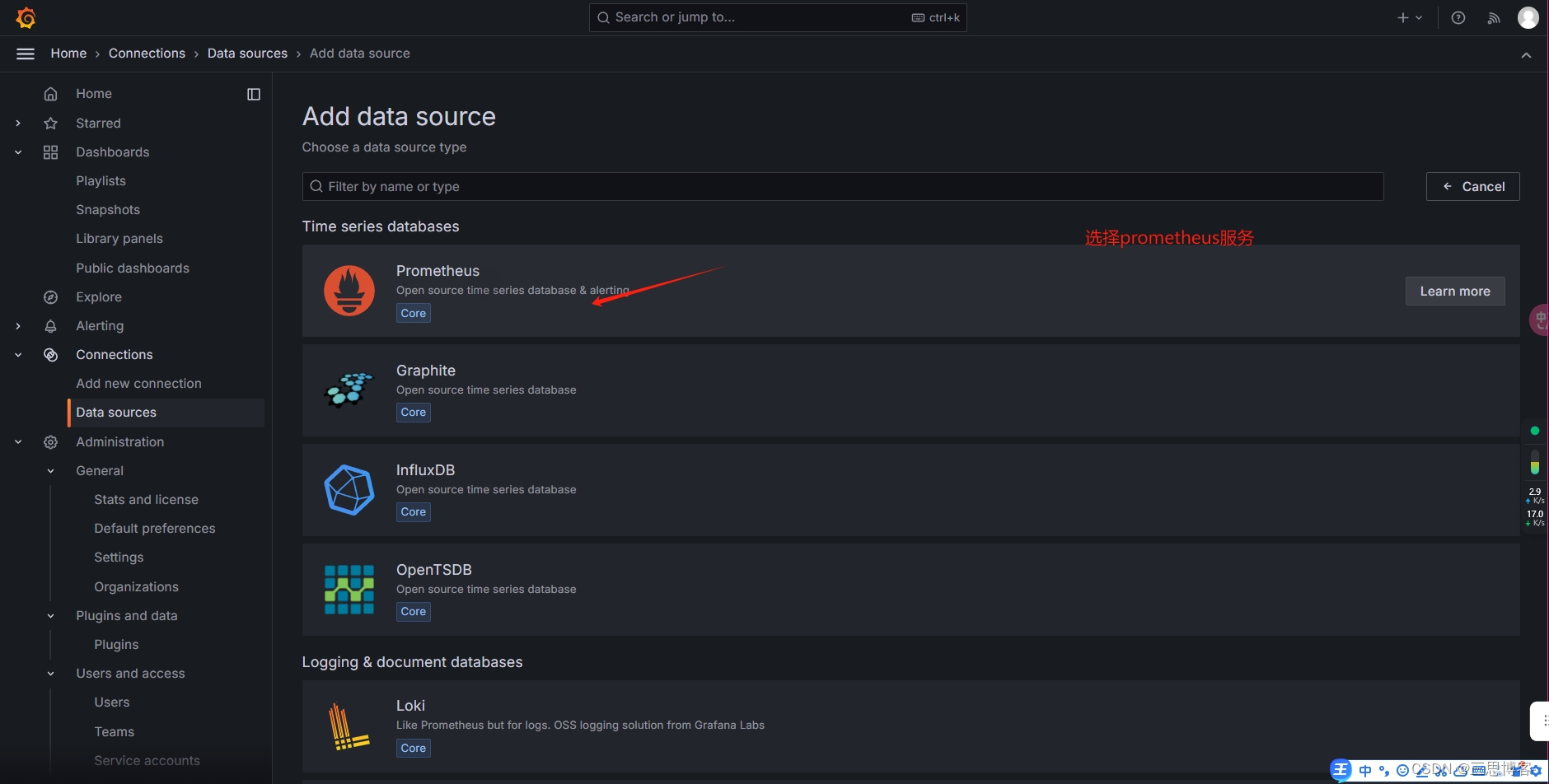Click the Core badge under Graphite
Screen dimensions: 1549x784
coord(414,413)
